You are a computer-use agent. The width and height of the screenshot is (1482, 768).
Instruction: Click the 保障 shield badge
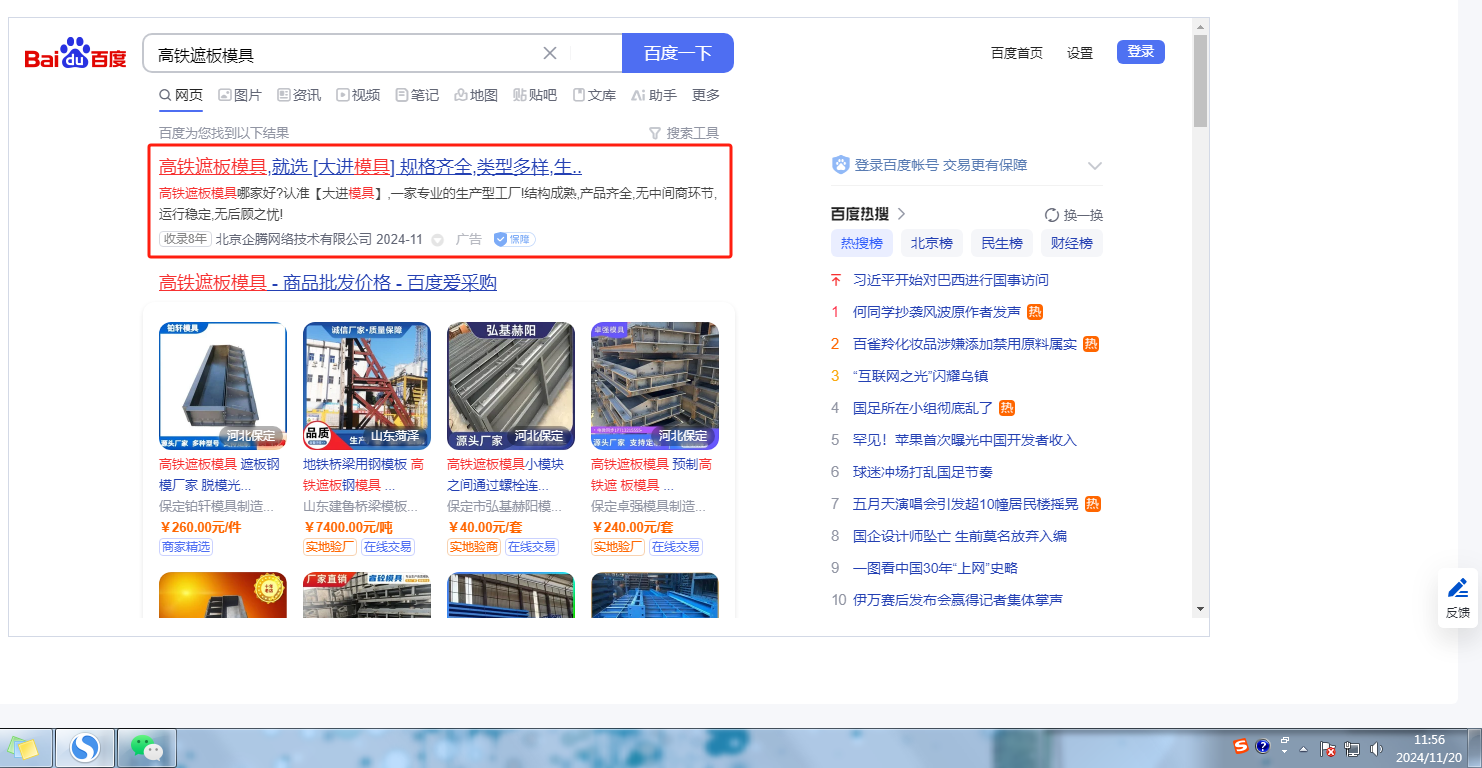[515, 240]
